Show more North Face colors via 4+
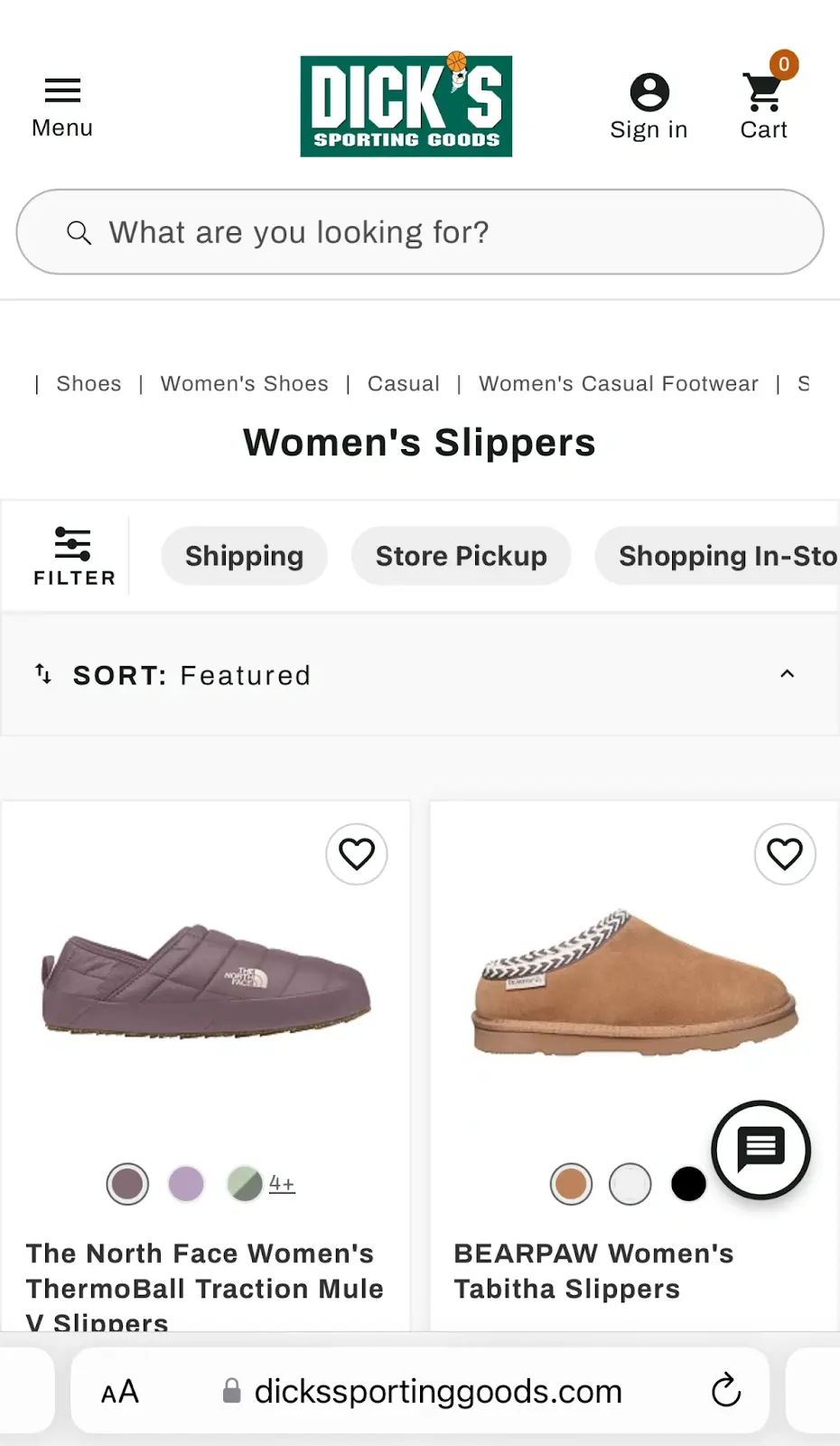 (282, 1184)
